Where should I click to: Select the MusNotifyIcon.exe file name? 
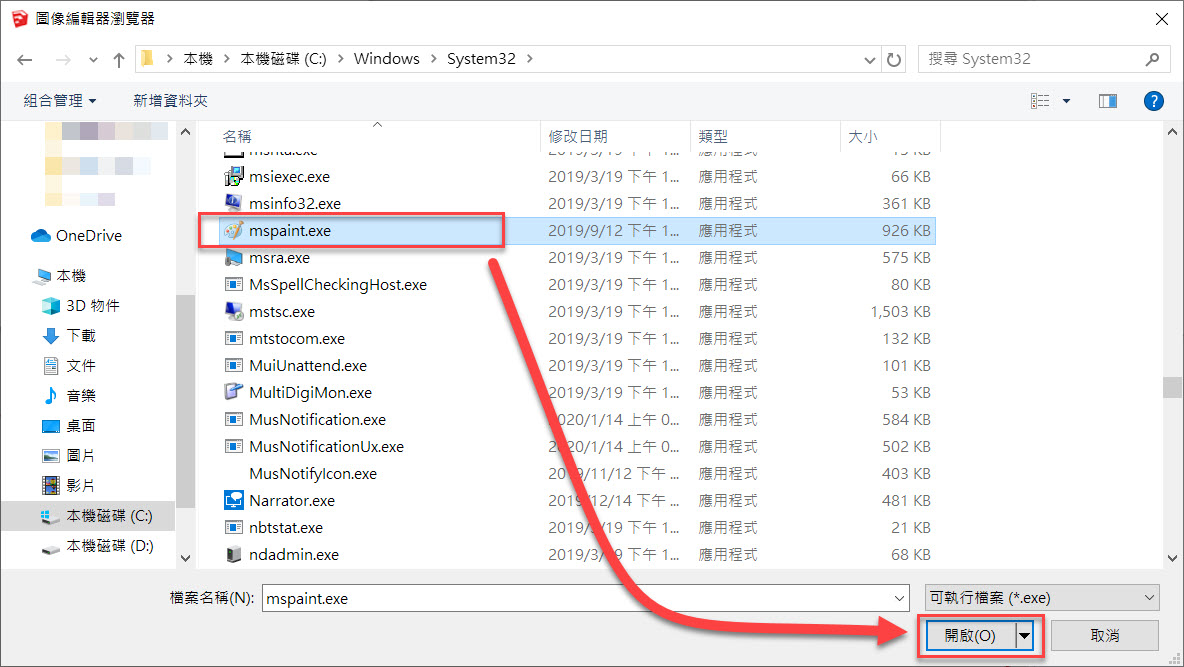pyautogui.click(x=313, y=474)
